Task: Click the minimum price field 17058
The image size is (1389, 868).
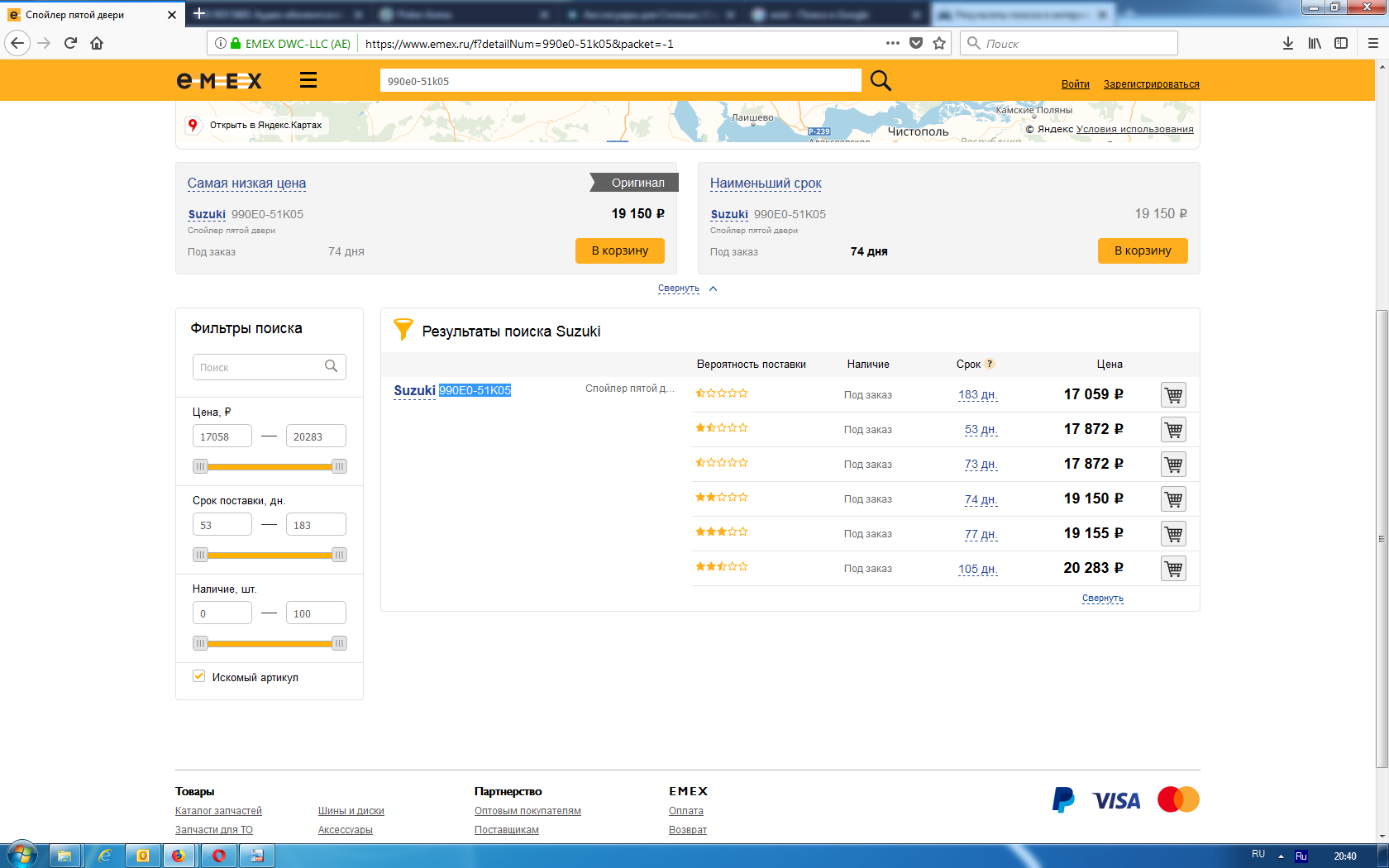Action: pyautogui.click(x=222, y=436)
